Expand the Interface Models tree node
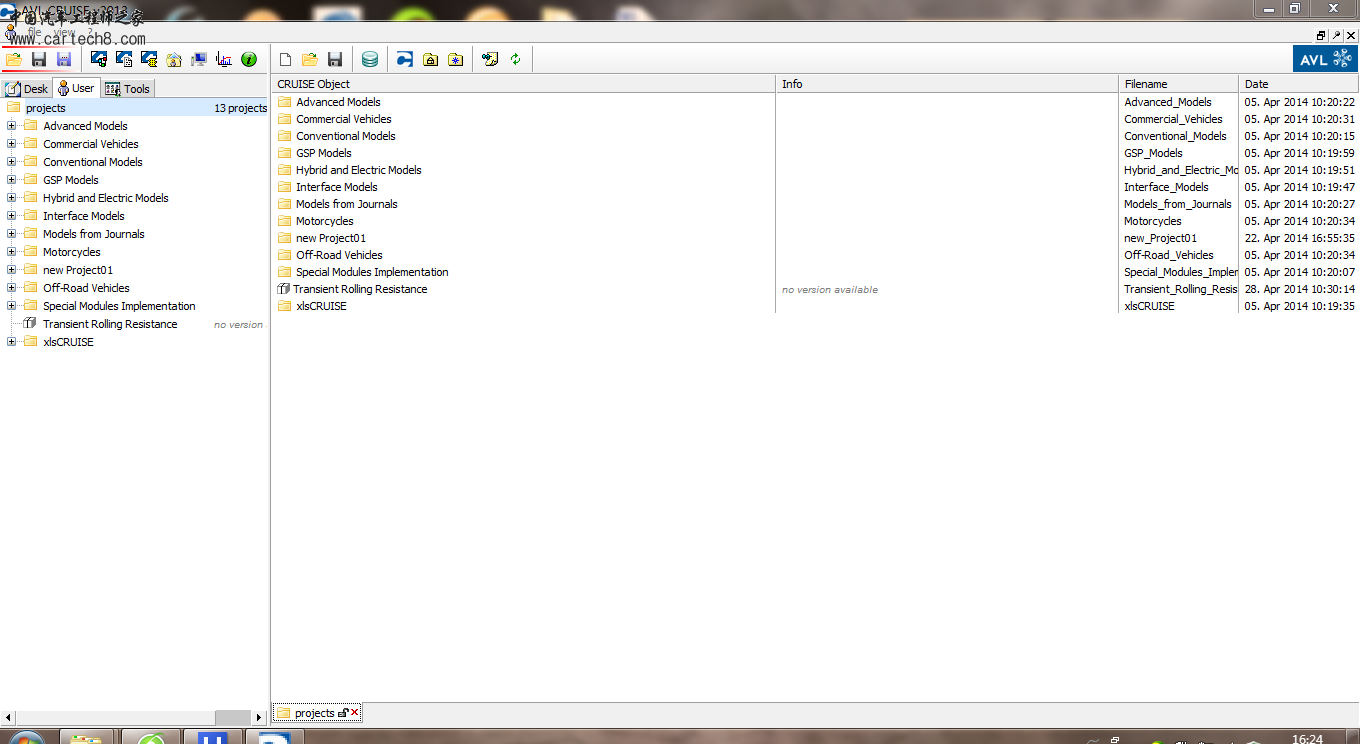 click(12, 216)
